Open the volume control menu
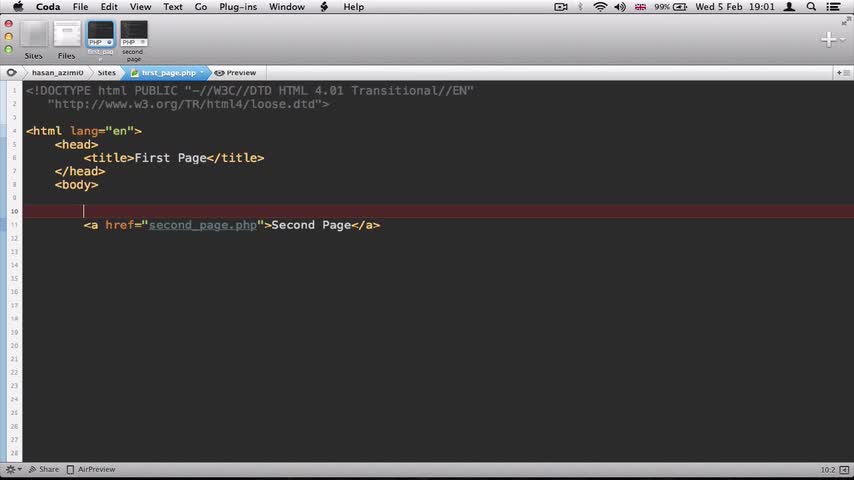Viewport: 854px width, 480px height. pyautogui.click(x=620, y=7)
